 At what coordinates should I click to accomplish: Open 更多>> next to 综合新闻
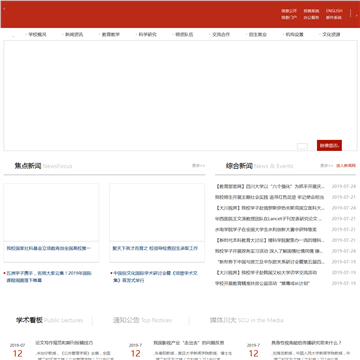click(x=327, y=166)
